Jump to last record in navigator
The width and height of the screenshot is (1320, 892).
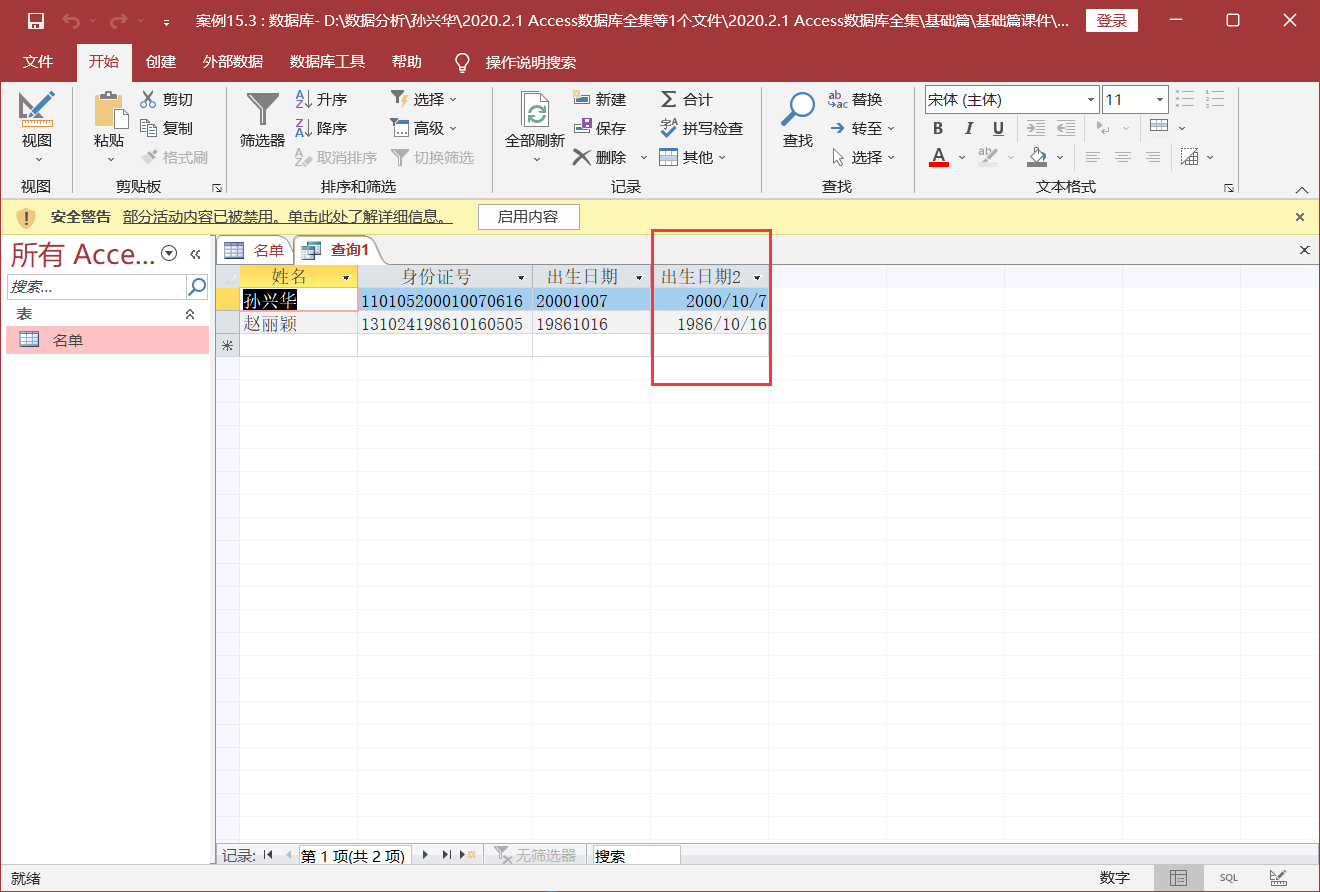point(447,855)
